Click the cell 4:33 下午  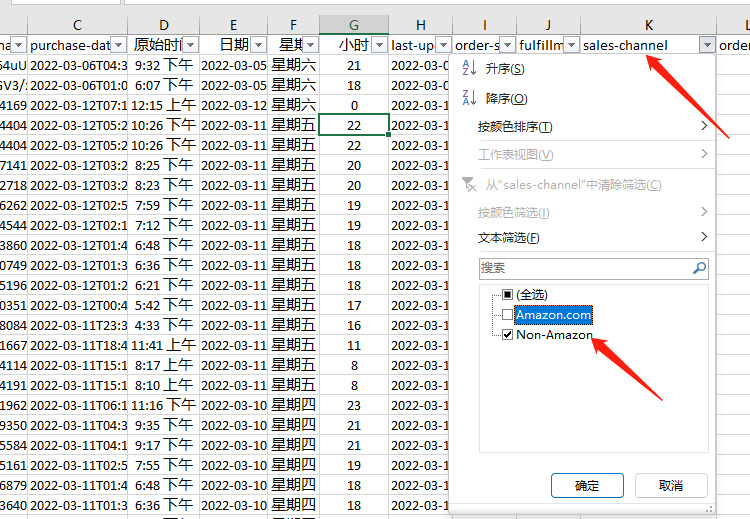point(164,325)
